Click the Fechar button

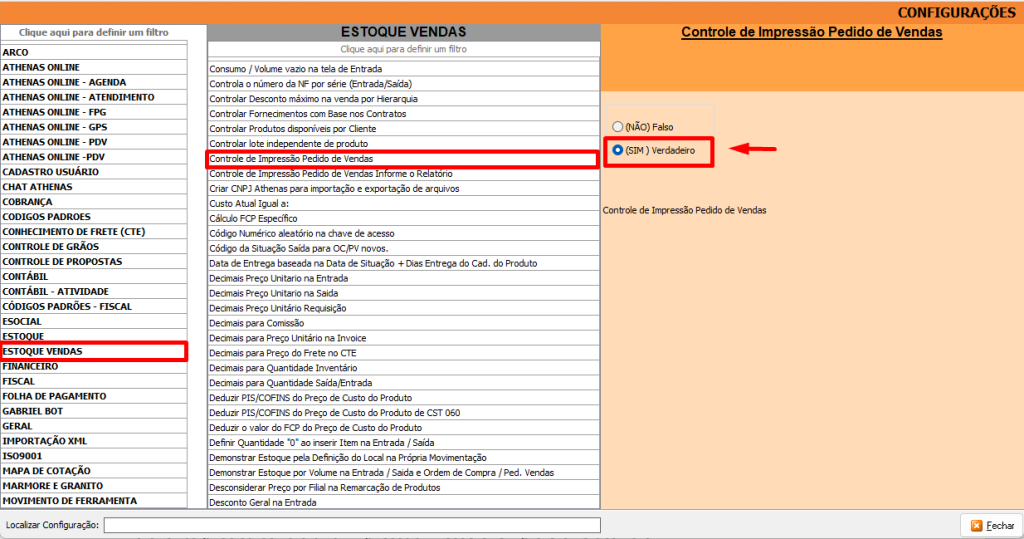(x=992, y=525)
